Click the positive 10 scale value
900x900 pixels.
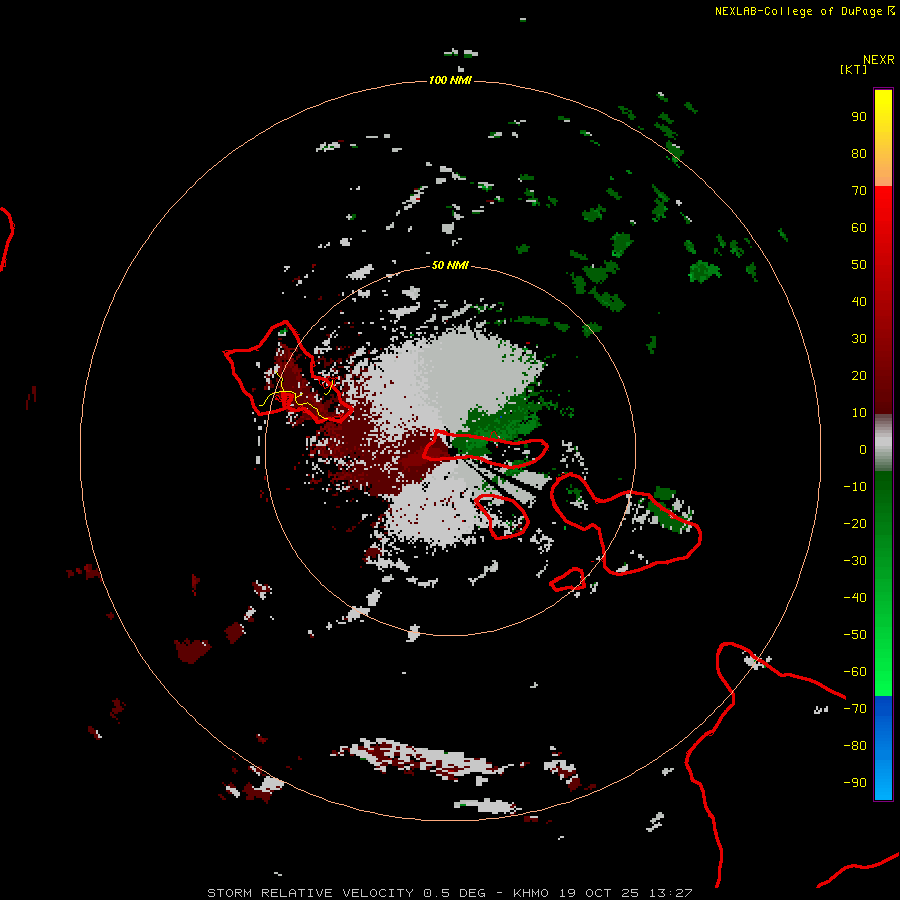[x=859, y=413]
